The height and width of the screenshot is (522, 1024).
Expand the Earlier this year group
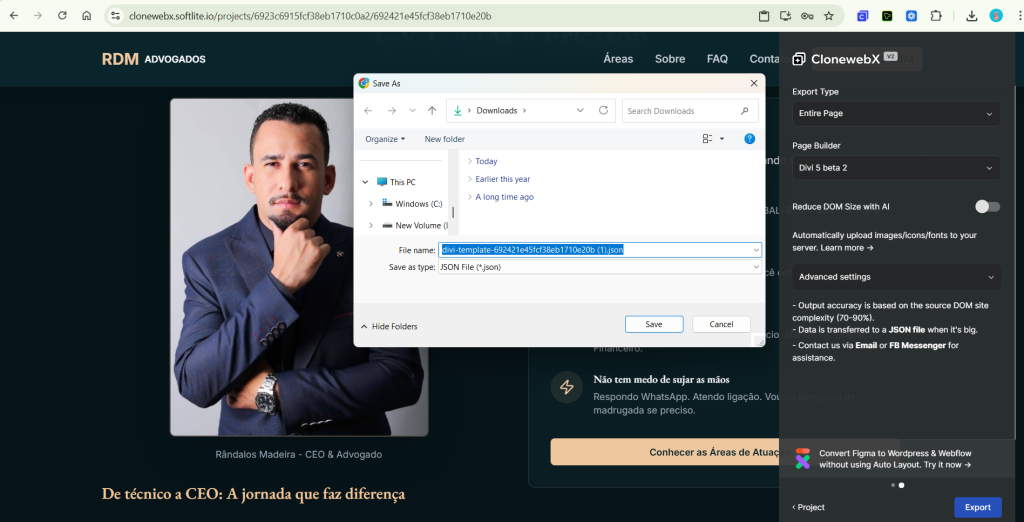[x=470, y=179]
